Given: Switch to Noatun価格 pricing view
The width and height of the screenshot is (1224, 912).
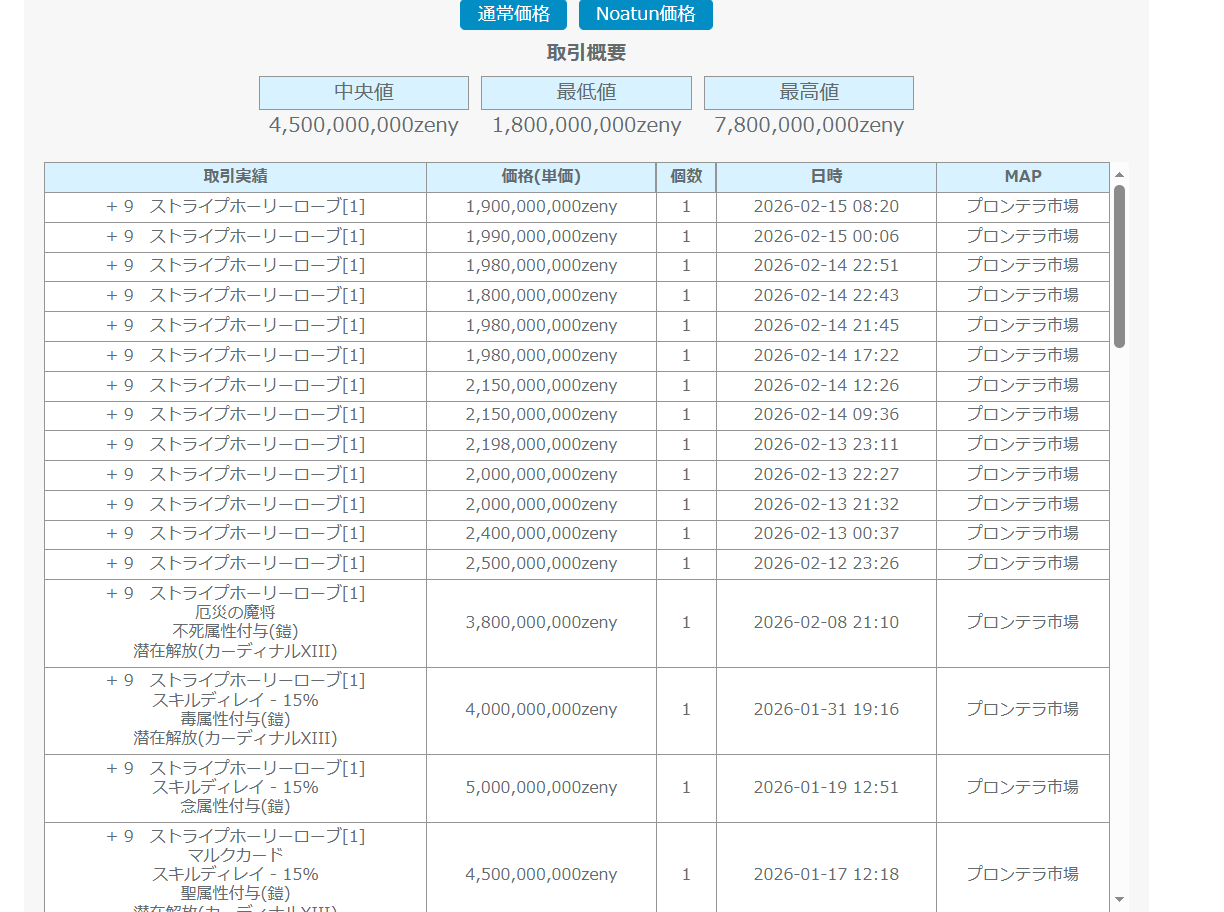Looking at the screenshot, I should coord(645,15).
